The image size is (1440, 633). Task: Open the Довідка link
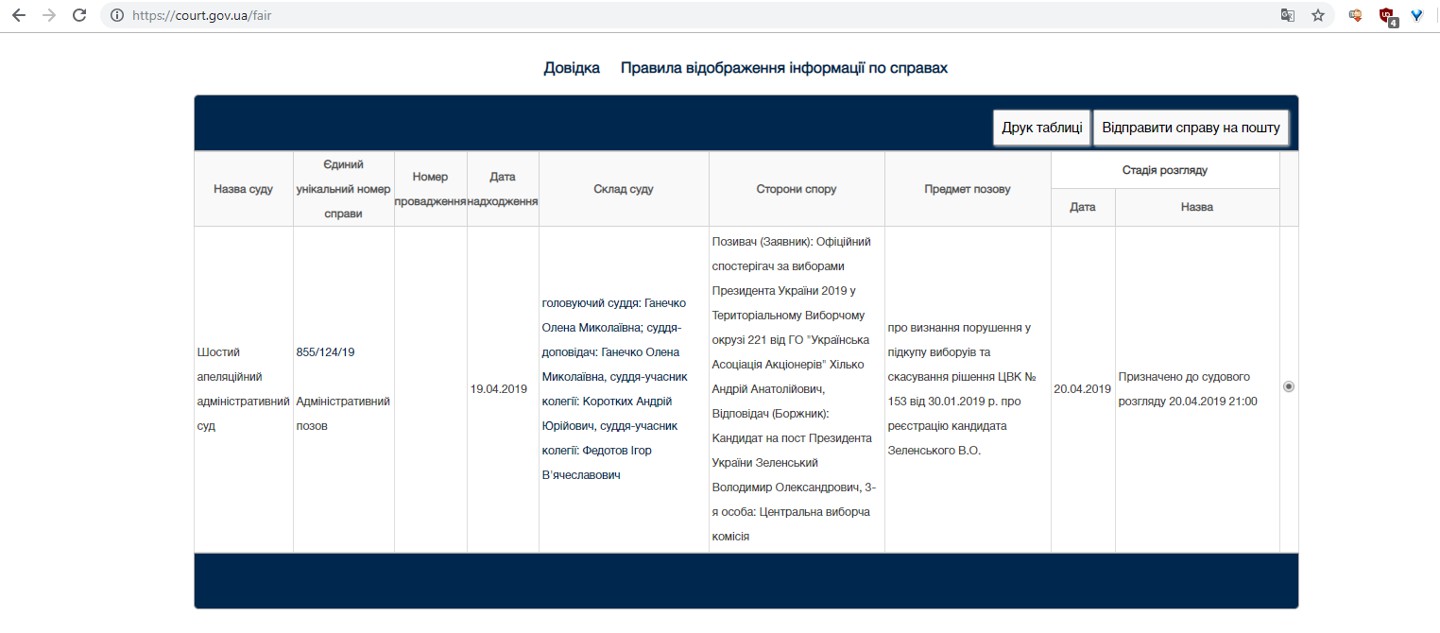pyautogui.click(x=572, y=68)
